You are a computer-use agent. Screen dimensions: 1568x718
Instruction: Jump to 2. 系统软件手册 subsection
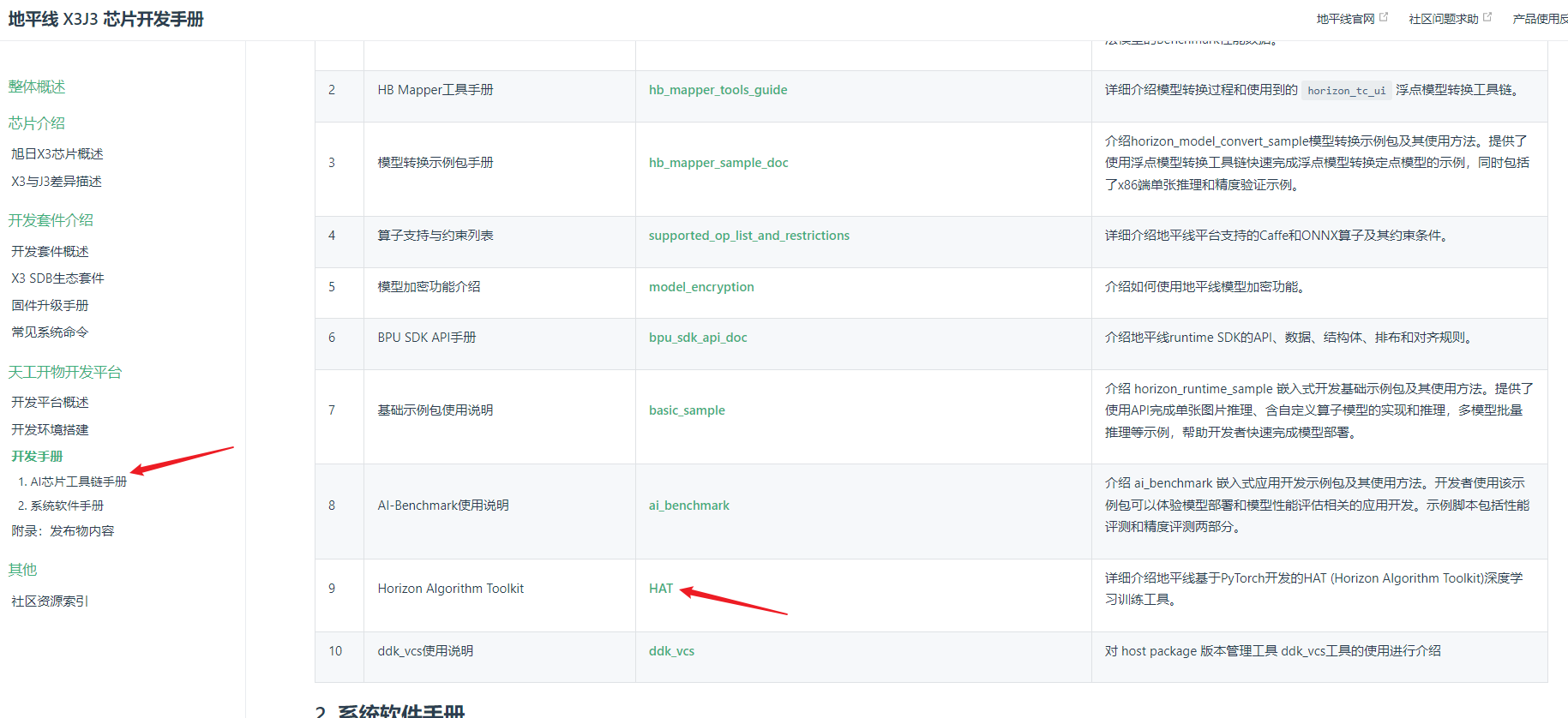61,506
